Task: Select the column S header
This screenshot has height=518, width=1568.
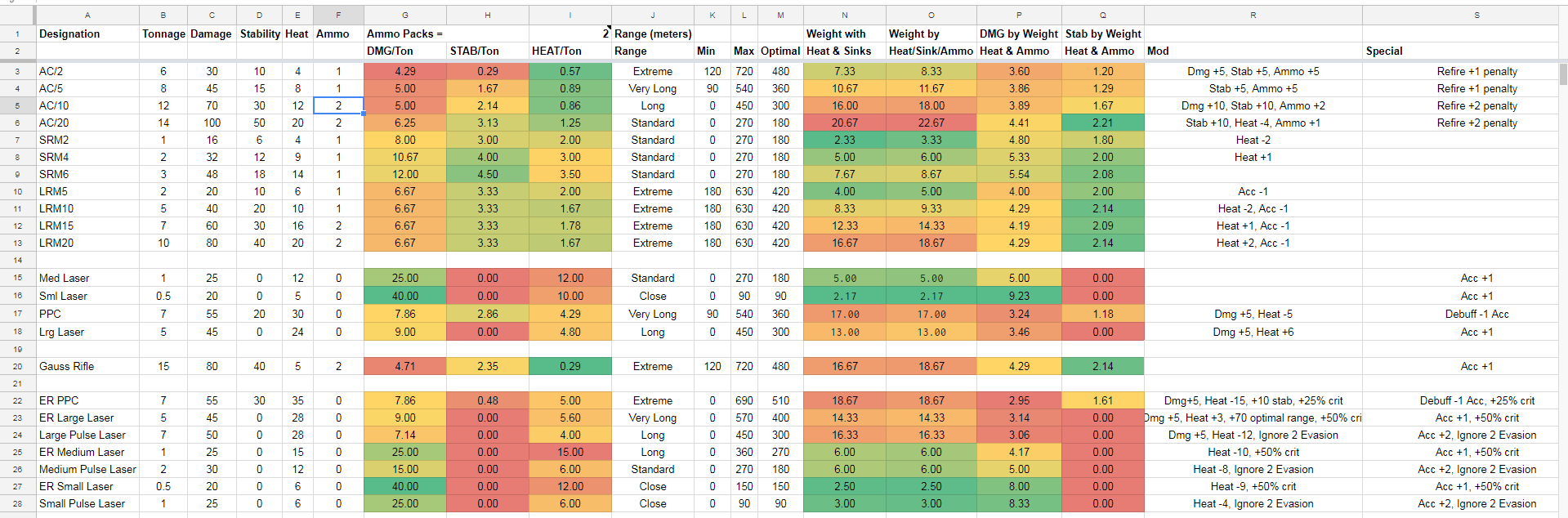Action: click(x=1476, y=15)
